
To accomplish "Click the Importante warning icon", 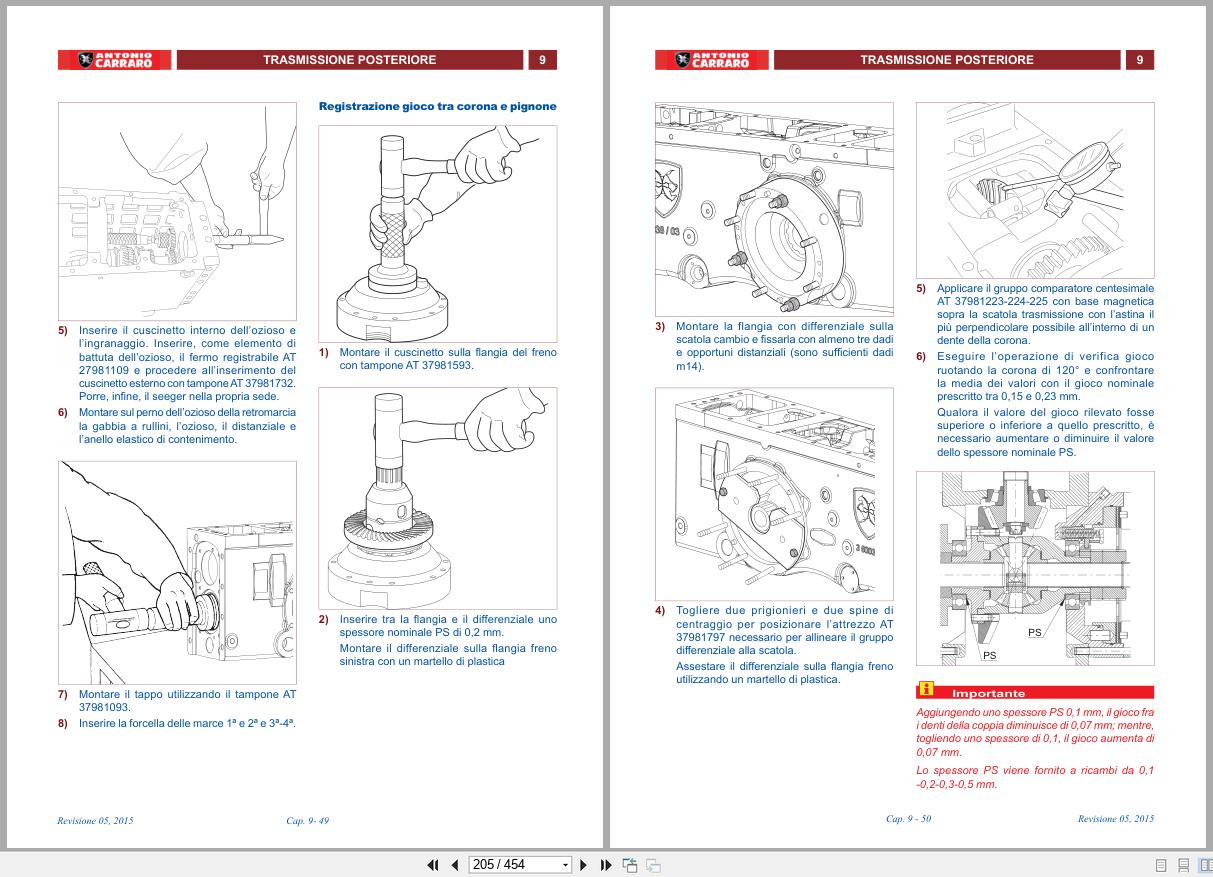I will click(926, 689).
